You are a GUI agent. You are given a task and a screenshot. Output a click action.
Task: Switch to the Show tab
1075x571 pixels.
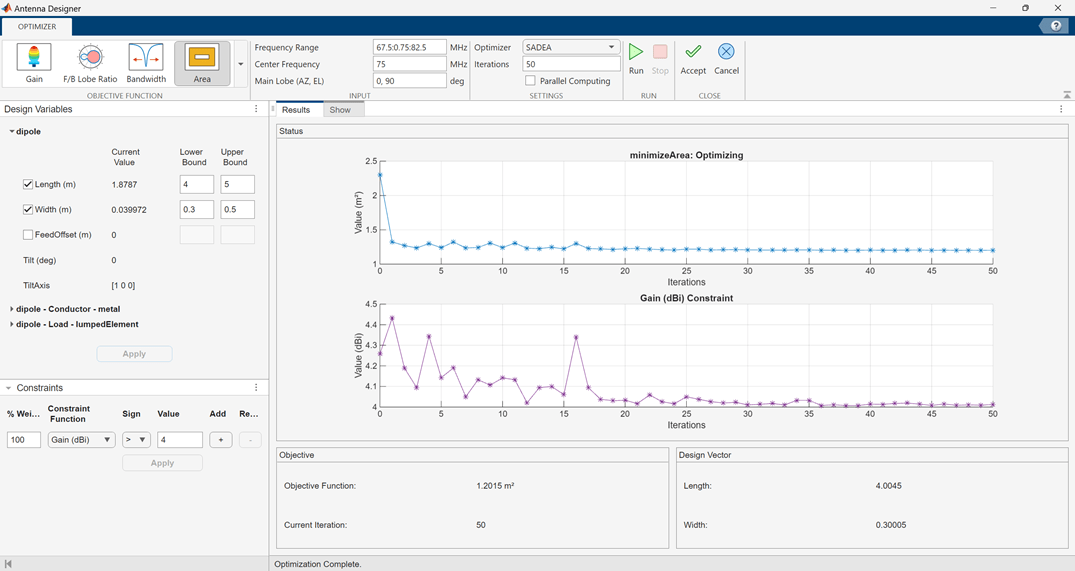pos(340,110)
